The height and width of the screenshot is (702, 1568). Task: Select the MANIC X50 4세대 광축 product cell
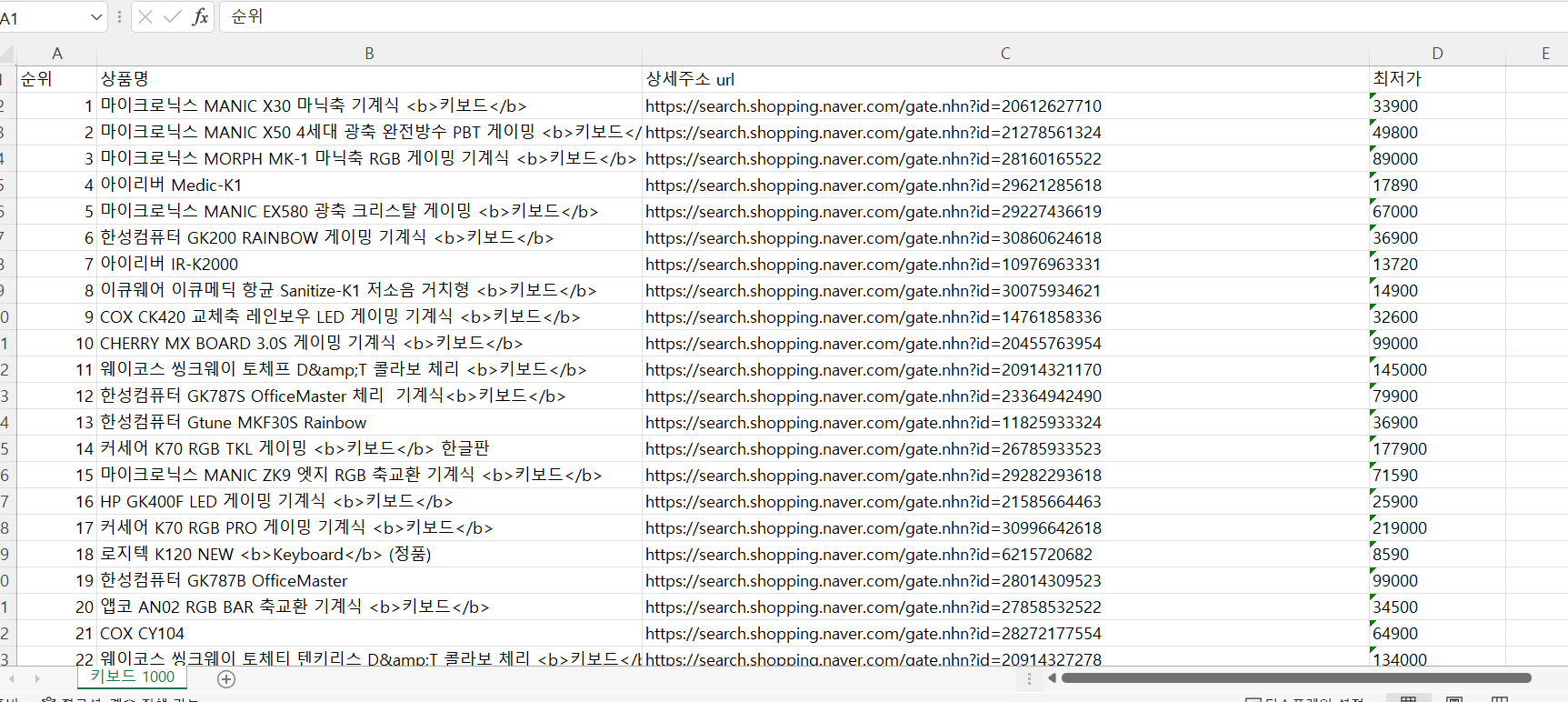[369, 132]
